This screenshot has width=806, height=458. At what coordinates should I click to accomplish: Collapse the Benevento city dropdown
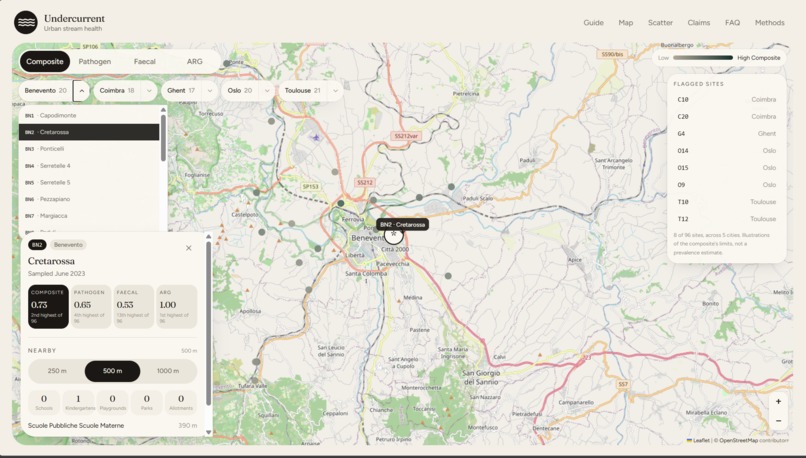(81, 90)
